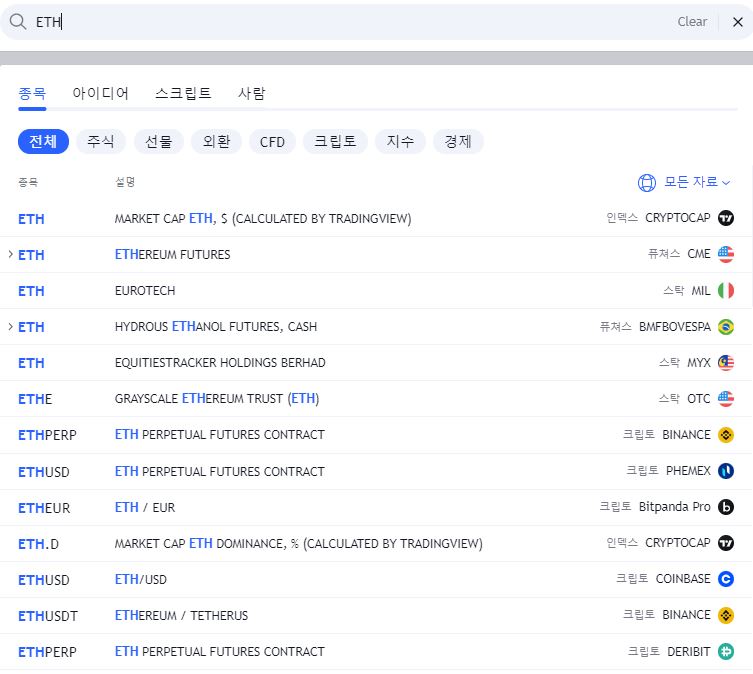Switch to the 사람 tab
The image size is (753, 674).
pos(252,93)
